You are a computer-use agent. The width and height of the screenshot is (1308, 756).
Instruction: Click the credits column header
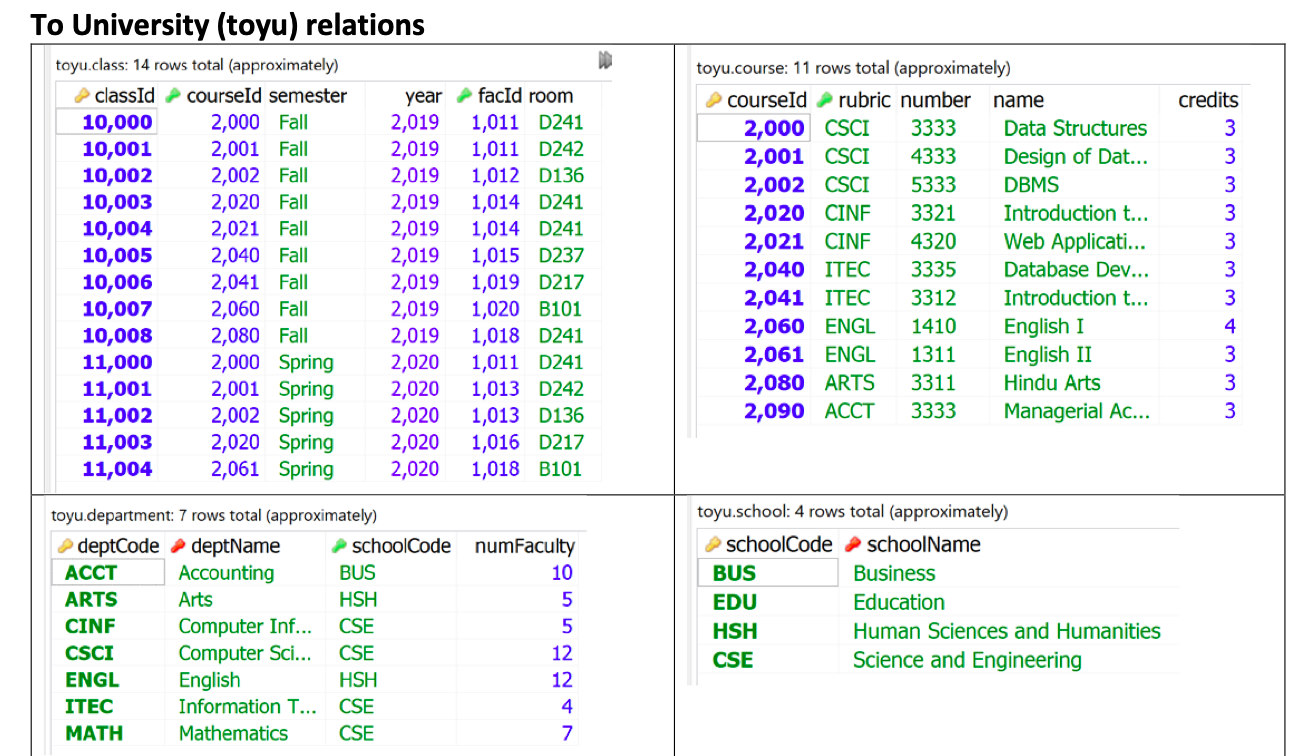1208,100
